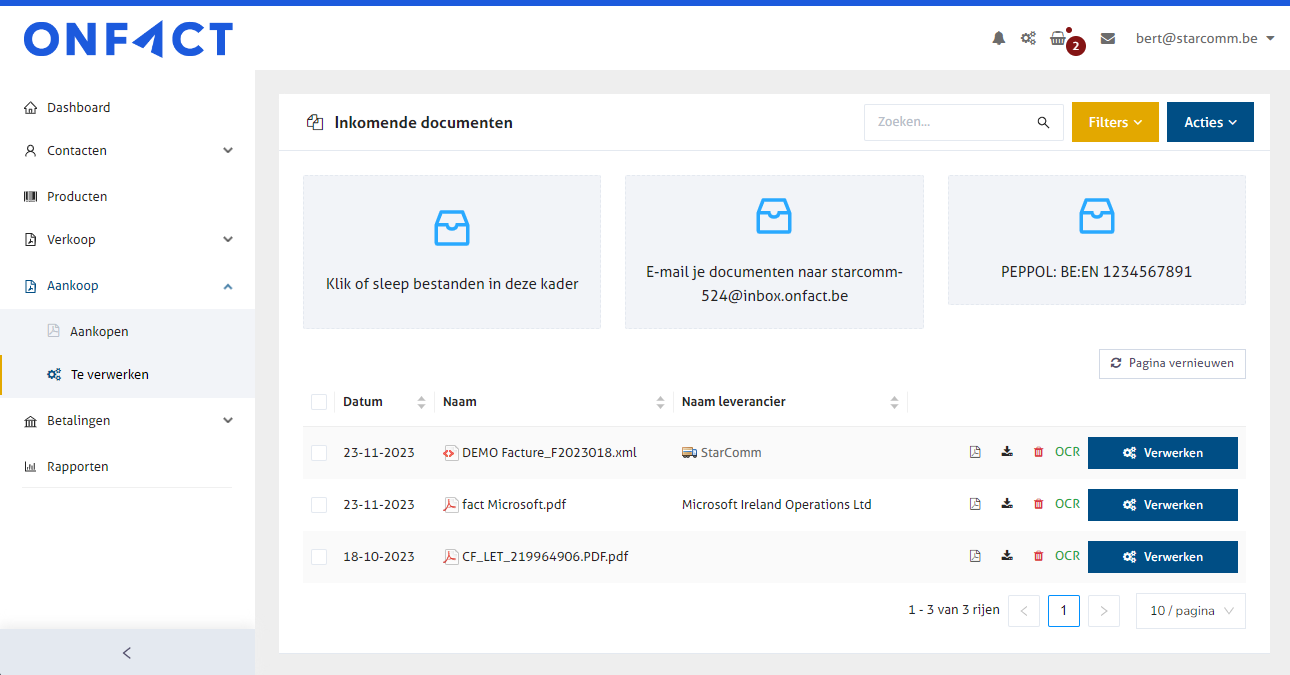Open the shopping basket with badge 2
Screen dimensions: 1290x675
coord(1058,39)
